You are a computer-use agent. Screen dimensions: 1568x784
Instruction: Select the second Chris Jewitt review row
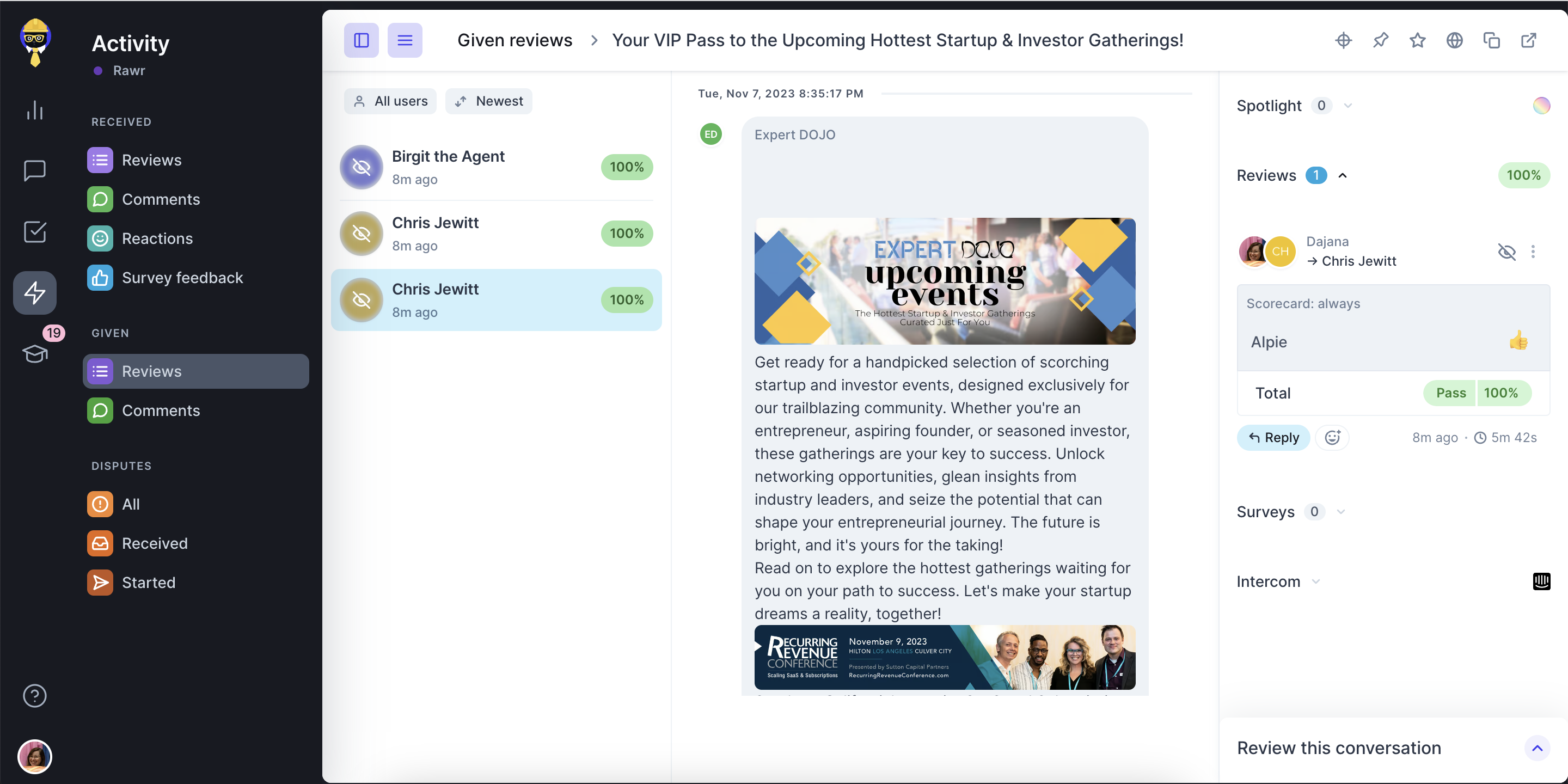click(496, 234)
